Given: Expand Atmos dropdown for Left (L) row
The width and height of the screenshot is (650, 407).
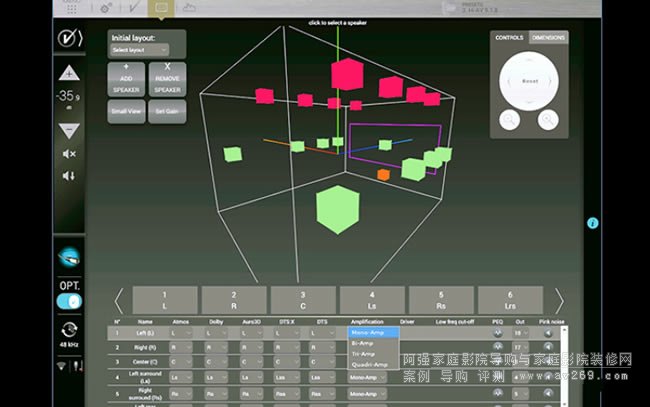Looking at the screenshot, I should click(184, 333).
